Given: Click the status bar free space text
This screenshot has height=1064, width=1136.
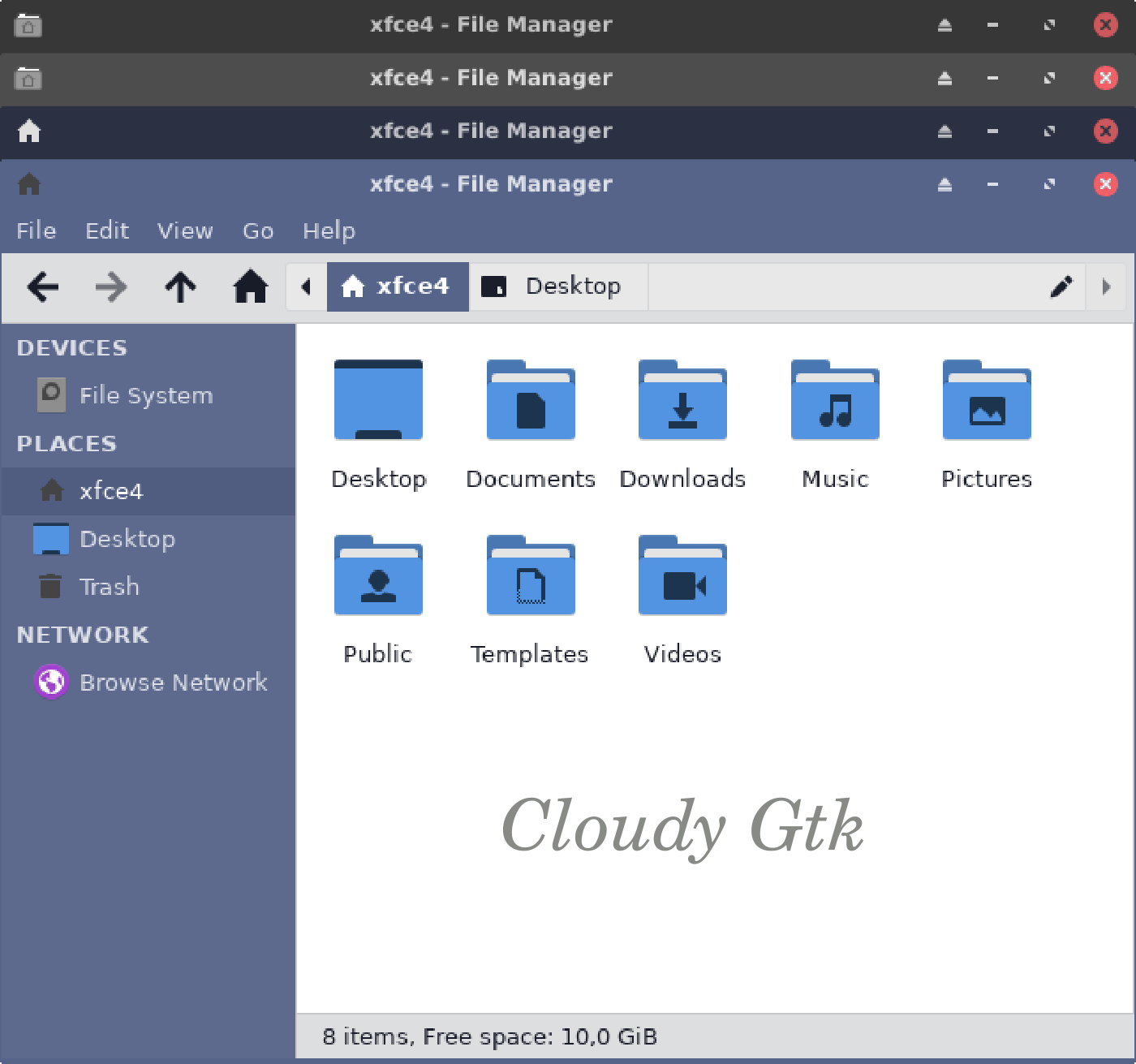Looking at the screenshot, I should pyautogui.click(x=490, y=1036).
